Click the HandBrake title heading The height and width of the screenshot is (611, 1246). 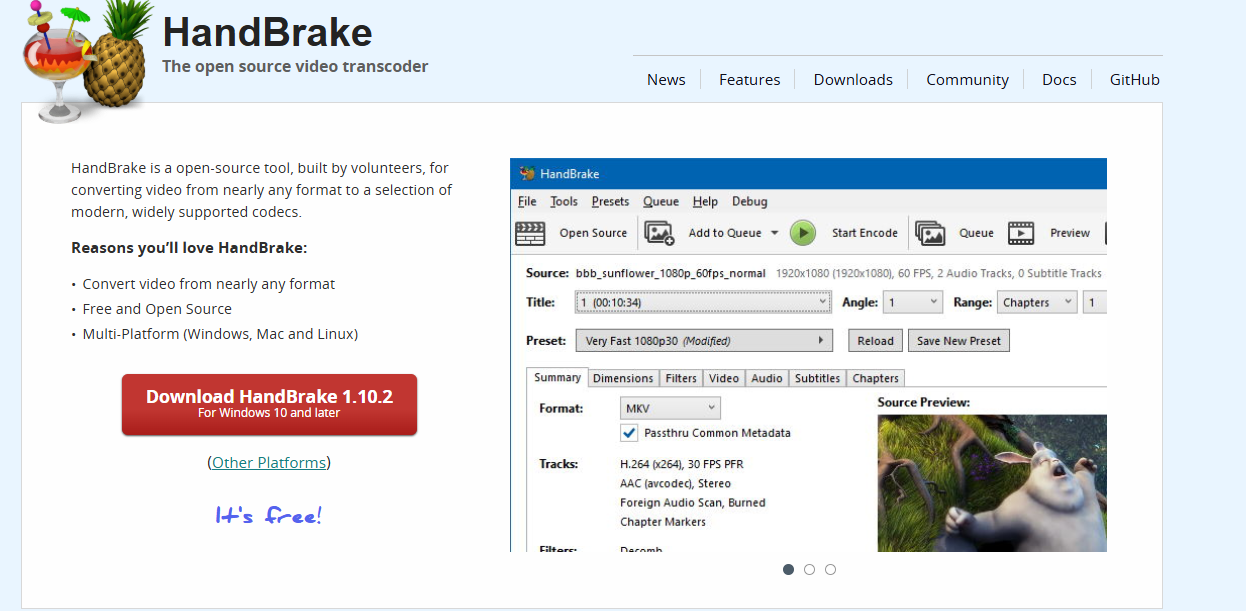click(x=267, y=32)
